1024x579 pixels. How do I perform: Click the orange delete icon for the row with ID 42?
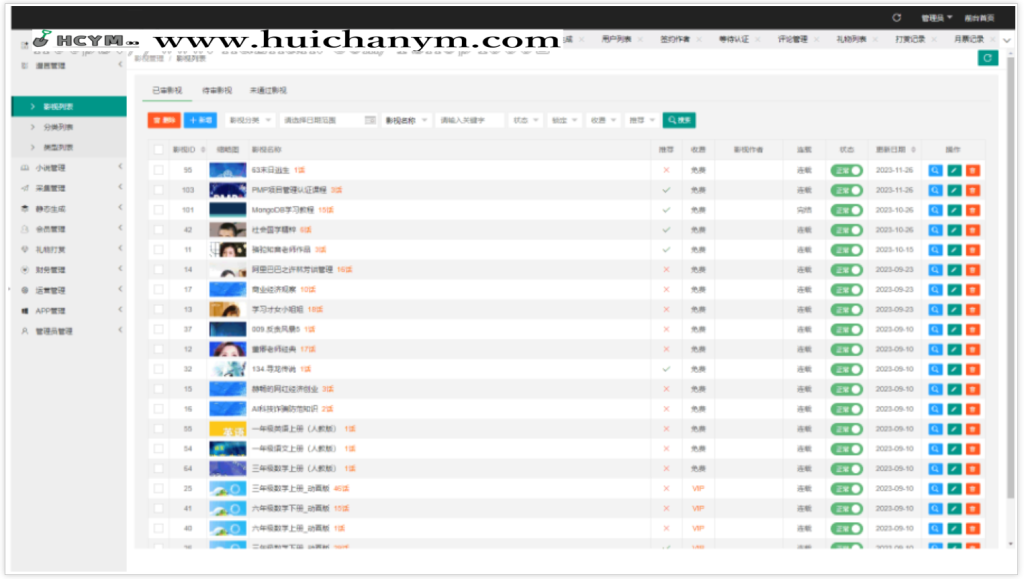tap(973, 230)
